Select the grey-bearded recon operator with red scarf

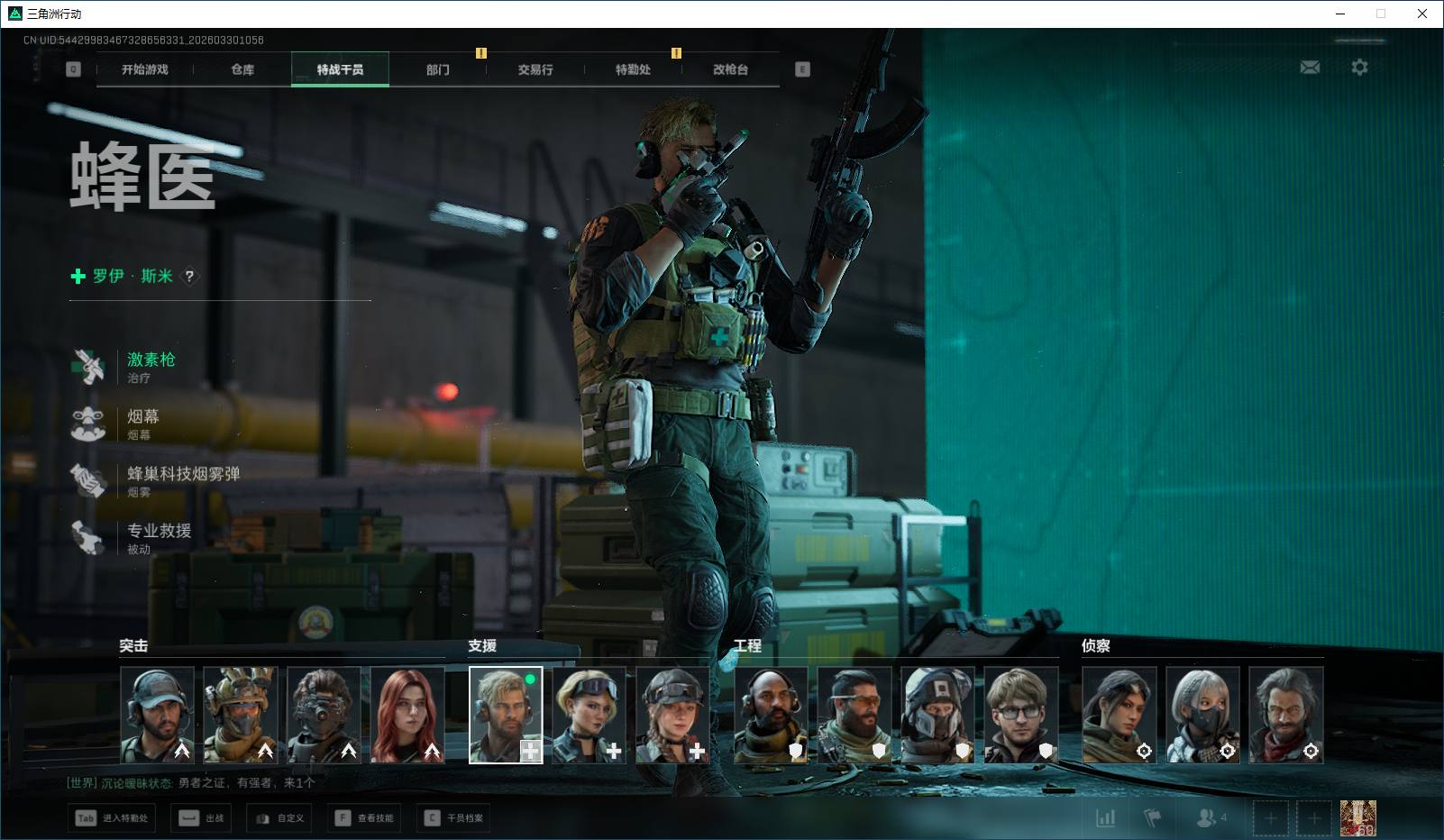tap(1286, 716)
